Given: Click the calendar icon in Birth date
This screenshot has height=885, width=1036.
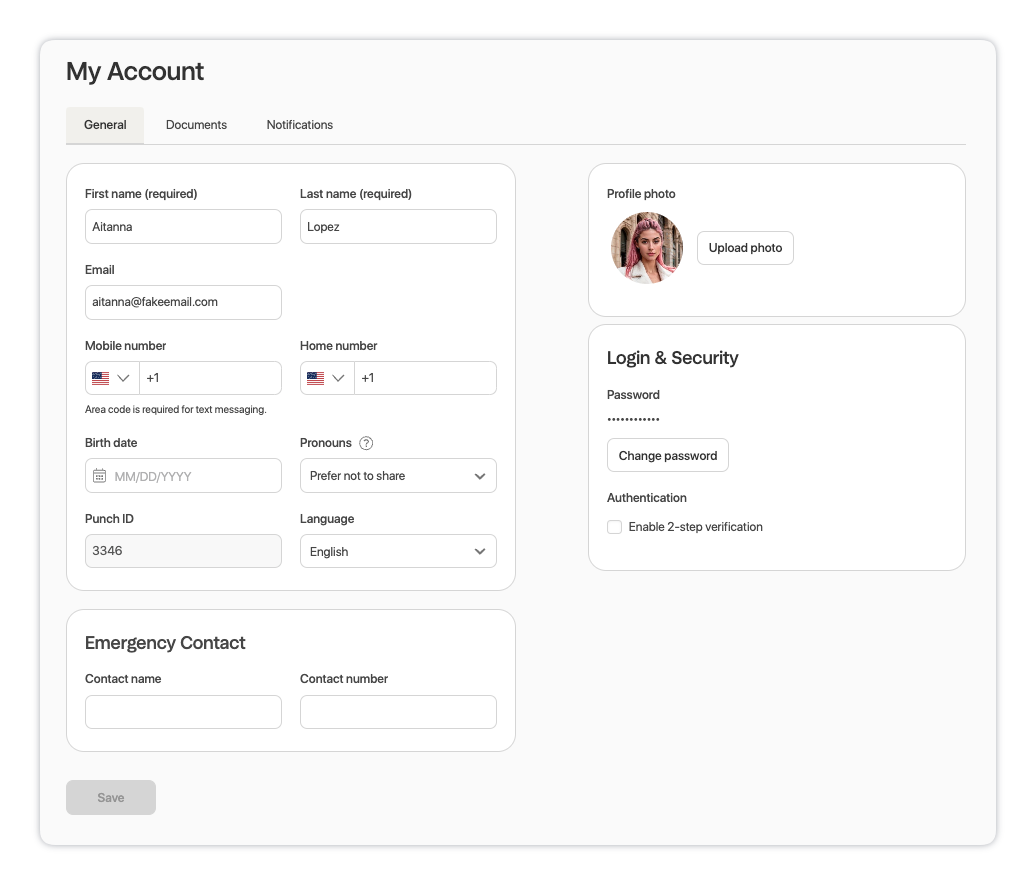Looking at the screenshot, I should [99, 476].
